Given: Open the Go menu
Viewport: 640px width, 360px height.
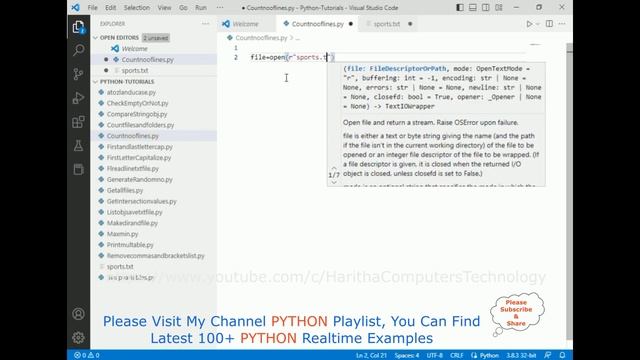Looking at the screenshot, I should [x=183, y=7].
